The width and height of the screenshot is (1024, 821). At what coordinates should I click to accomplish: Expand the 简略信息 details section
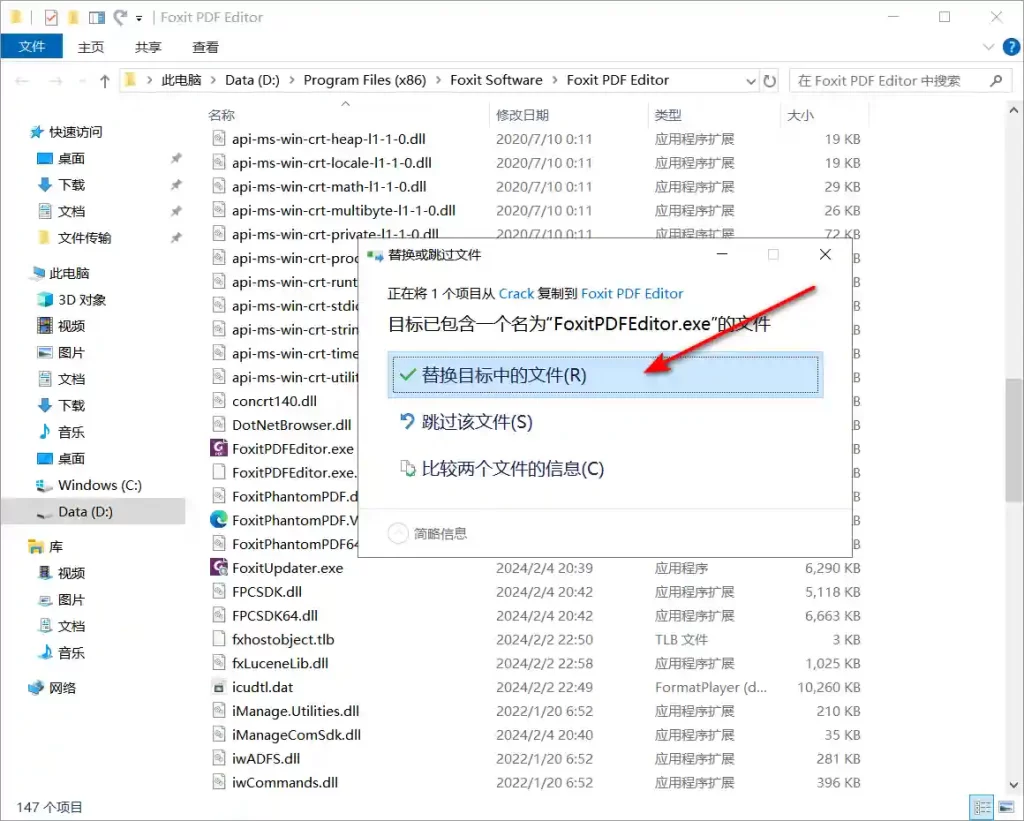398,533
